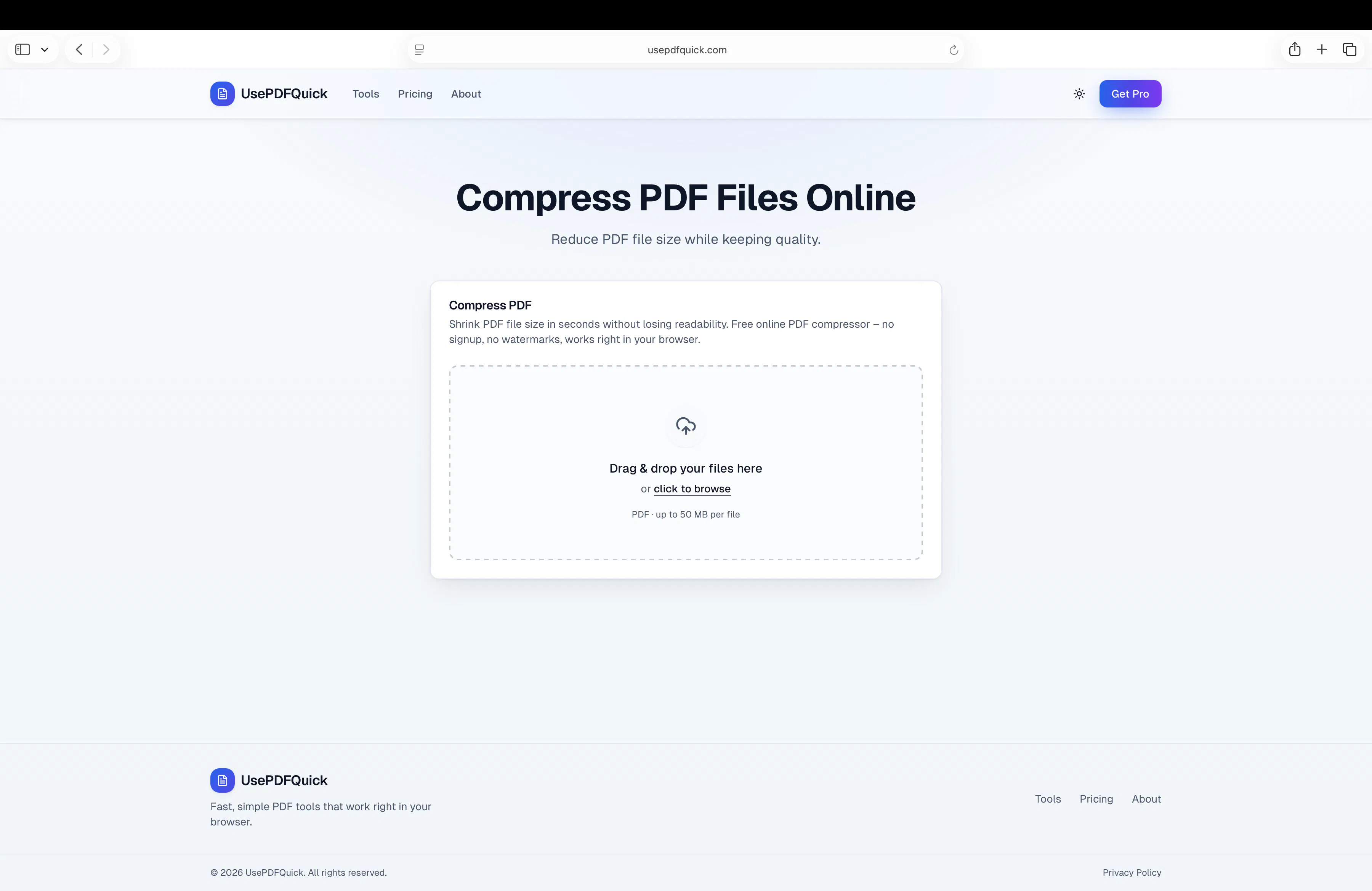Click the cloud upload icon

click(x=686, y=426)
